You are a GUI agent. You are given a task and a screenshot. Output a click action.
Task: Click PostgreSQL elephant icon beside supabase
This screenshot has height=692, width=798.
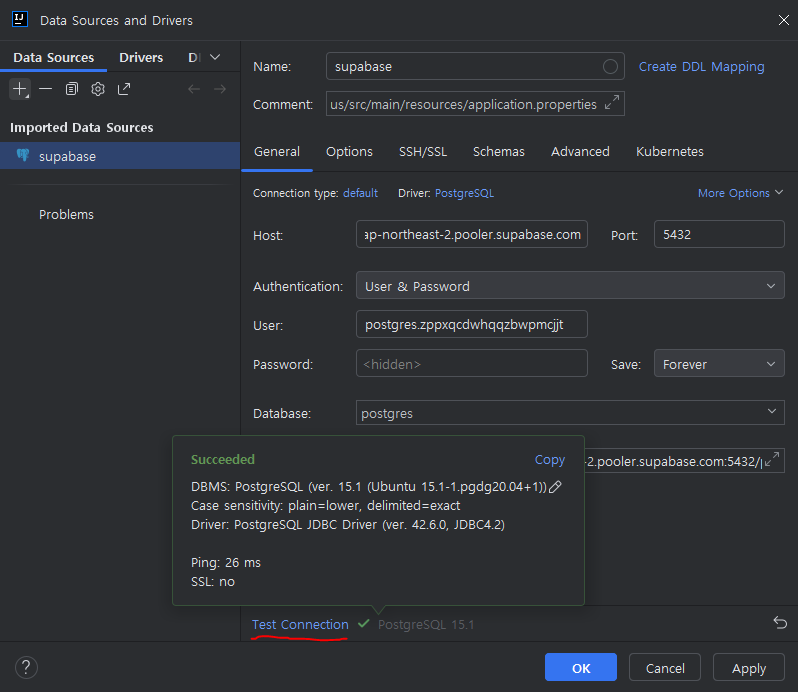click(x=23, y=155)
